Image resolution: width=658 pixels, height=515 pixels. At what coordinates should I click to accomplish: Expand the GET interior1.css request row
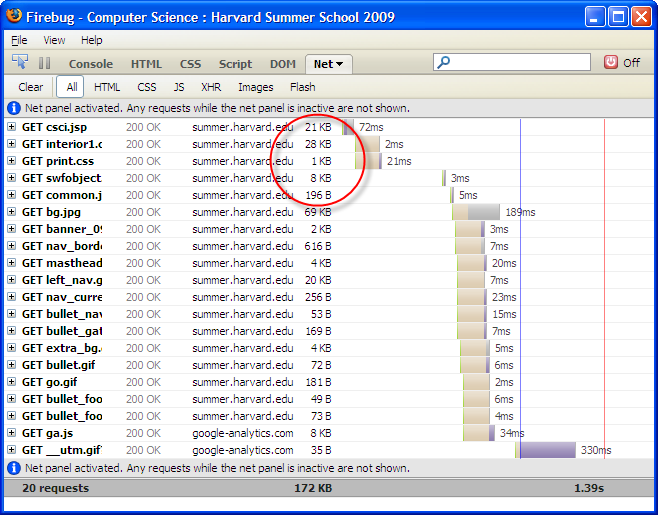click(x=11, y=144)
